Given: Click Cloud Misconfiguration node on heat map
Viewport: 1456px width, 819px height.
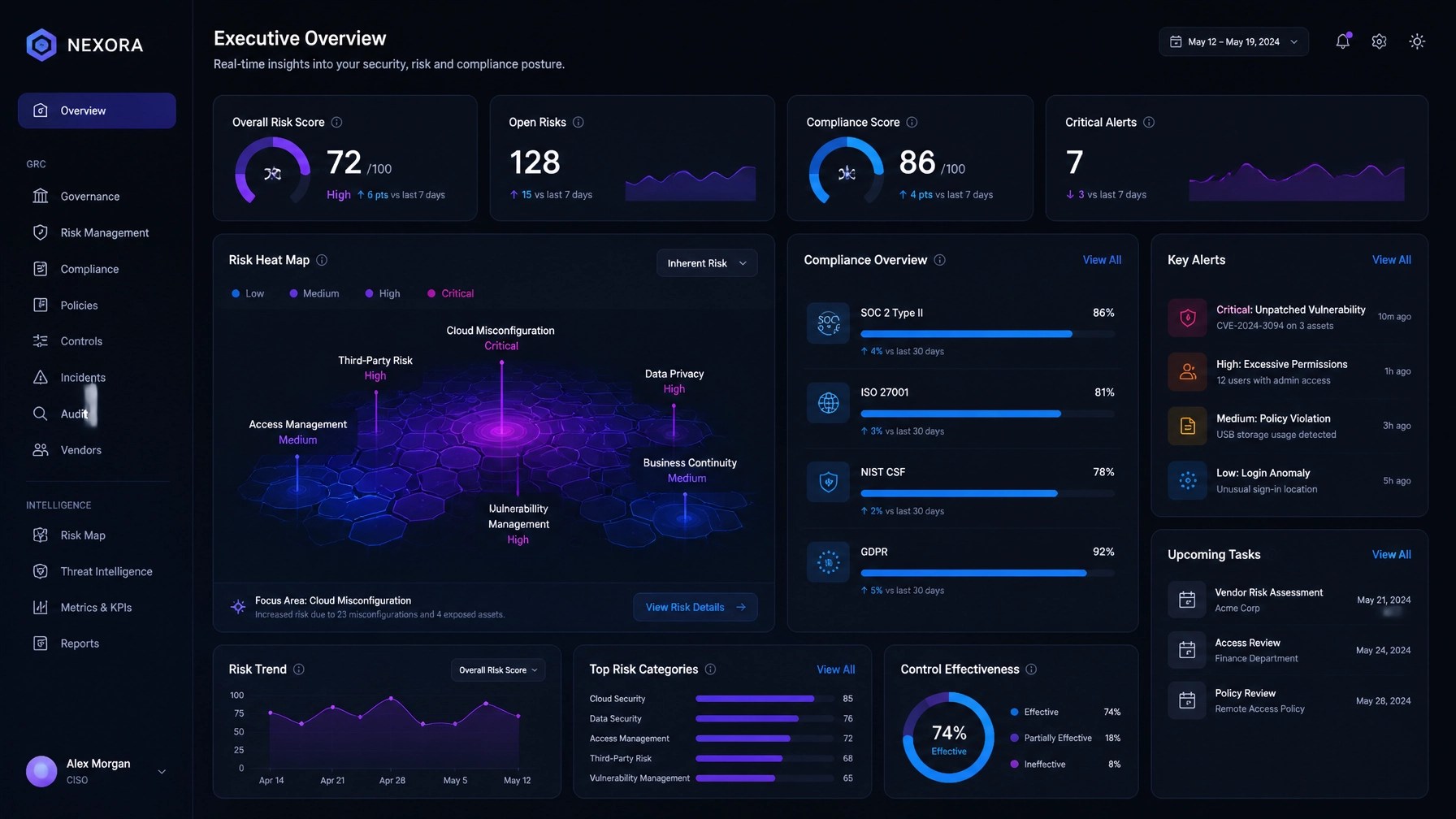Looking at the screenshot, I should pos(501,429).
